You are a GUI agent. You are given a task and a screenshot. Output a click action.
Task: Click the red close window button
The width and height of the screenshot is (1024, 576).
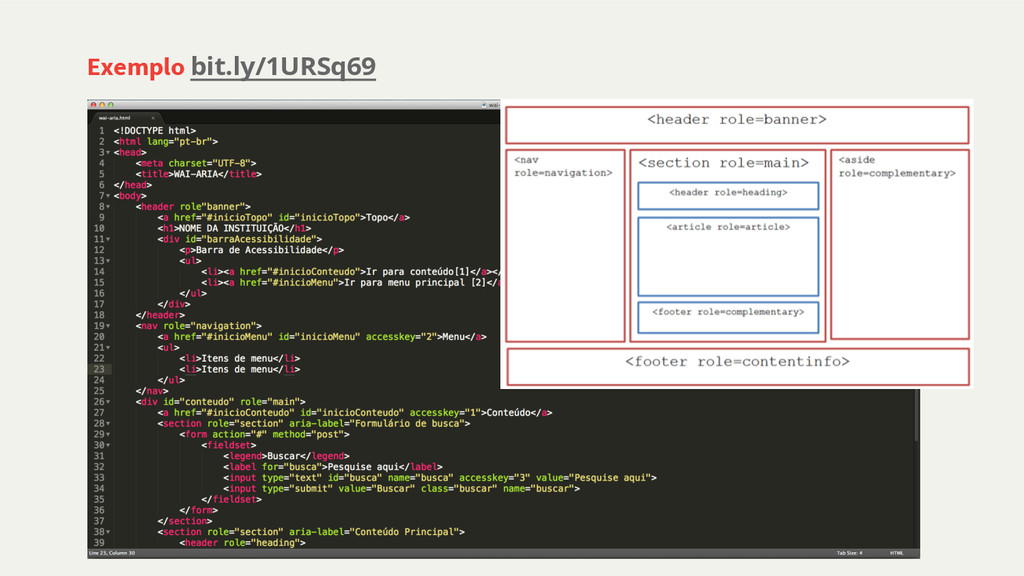pos(91,104)
